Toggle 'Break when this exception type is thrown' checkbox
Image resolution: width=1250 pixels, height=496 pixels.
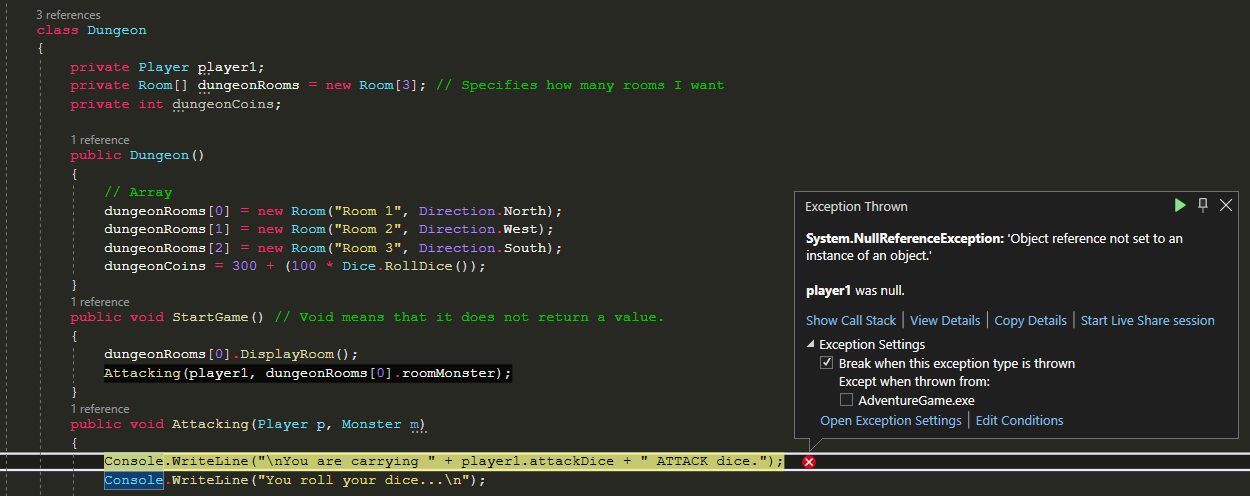click(x=827, y=363)
